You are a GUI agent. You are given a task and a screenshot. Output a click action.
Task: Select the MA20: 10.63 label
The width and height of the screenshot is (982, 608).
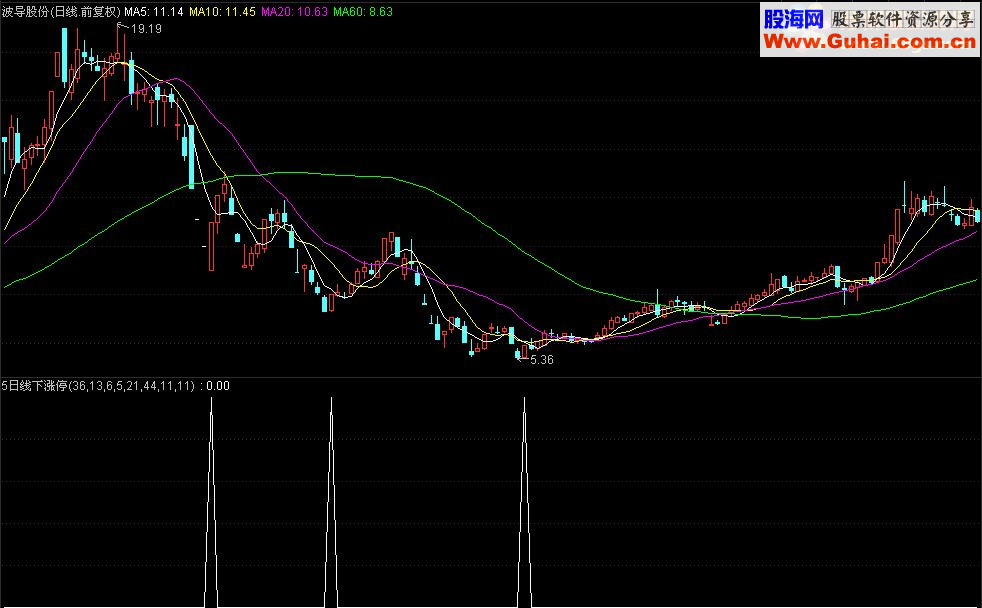click(x=294, y=11)
